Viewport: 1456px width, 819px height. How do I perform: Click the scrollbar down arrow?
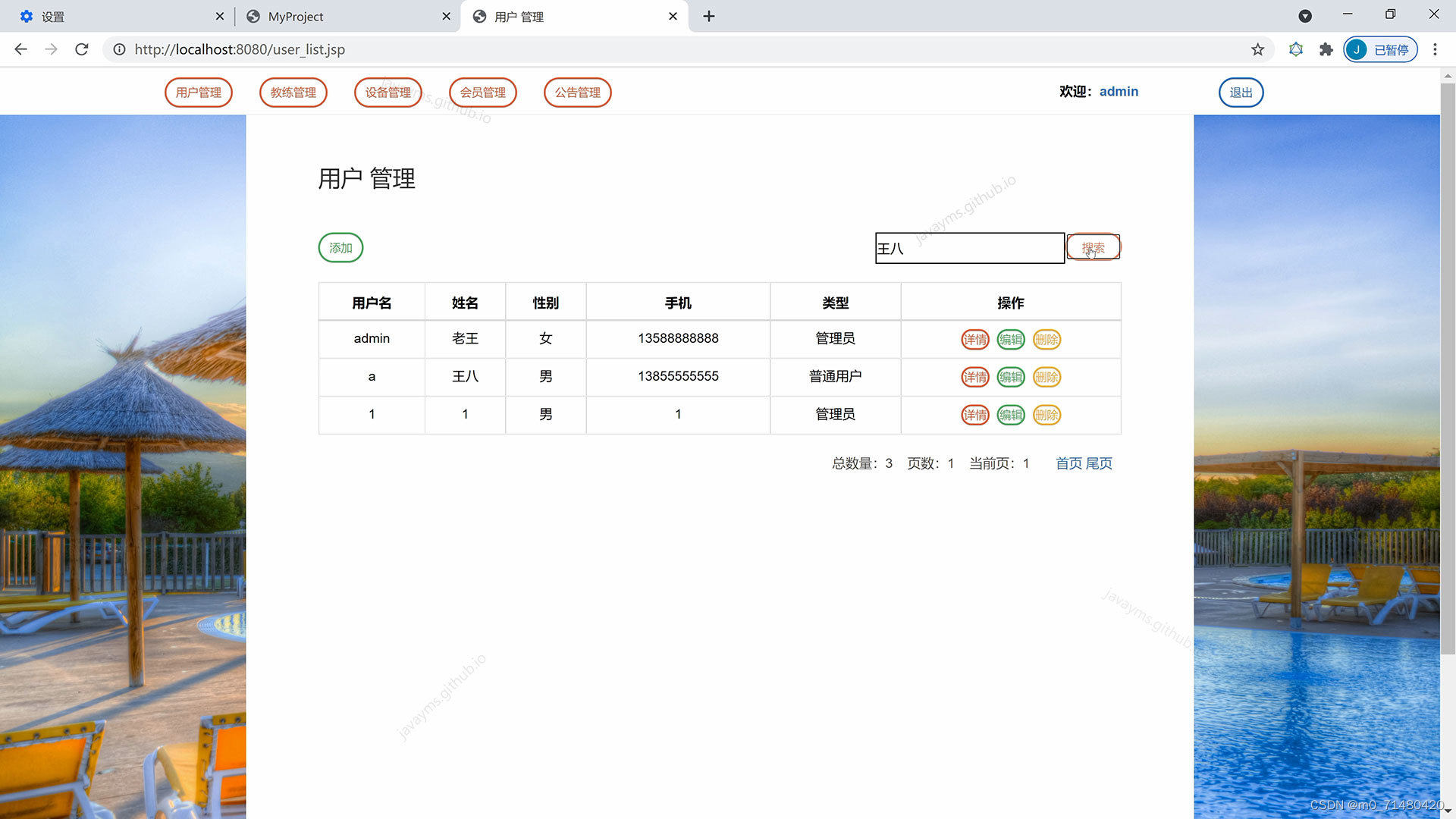[x=1448, y=811]
